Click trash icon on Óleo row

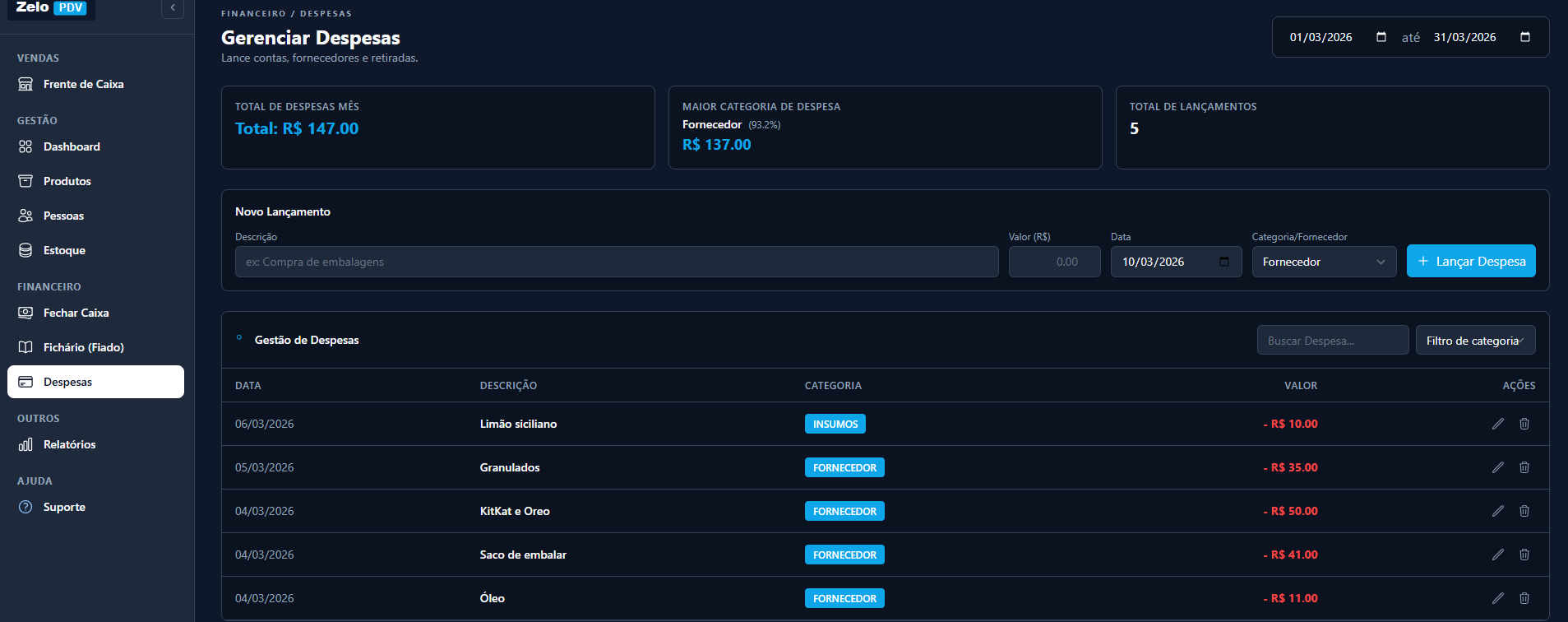[1524, 598]
